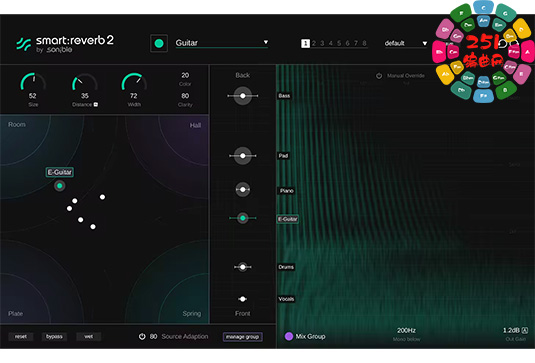Click the purple Mix Group circle
Image resolution: width=535 pixels, height=363 pixels.
pos(289,336)
